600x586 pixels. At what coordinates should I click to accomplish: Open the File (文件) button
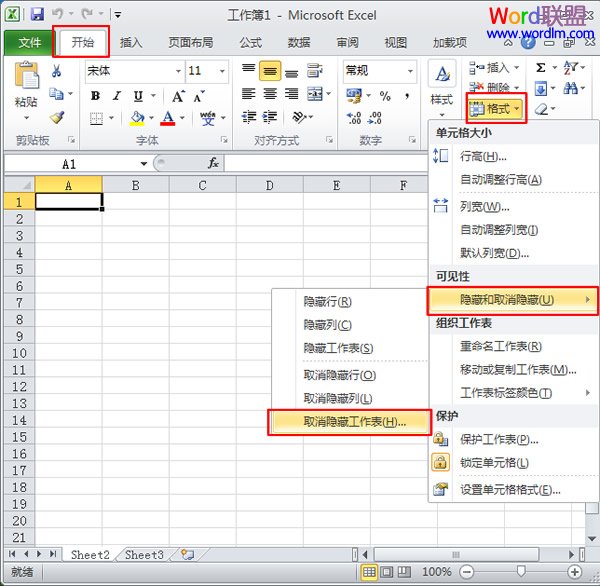pyautogui.click(x=30, y=43)
